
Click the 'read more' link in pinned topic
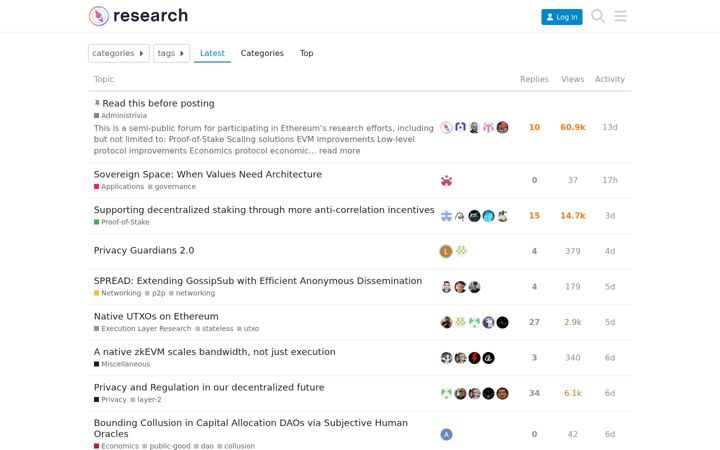click(339, 151)
